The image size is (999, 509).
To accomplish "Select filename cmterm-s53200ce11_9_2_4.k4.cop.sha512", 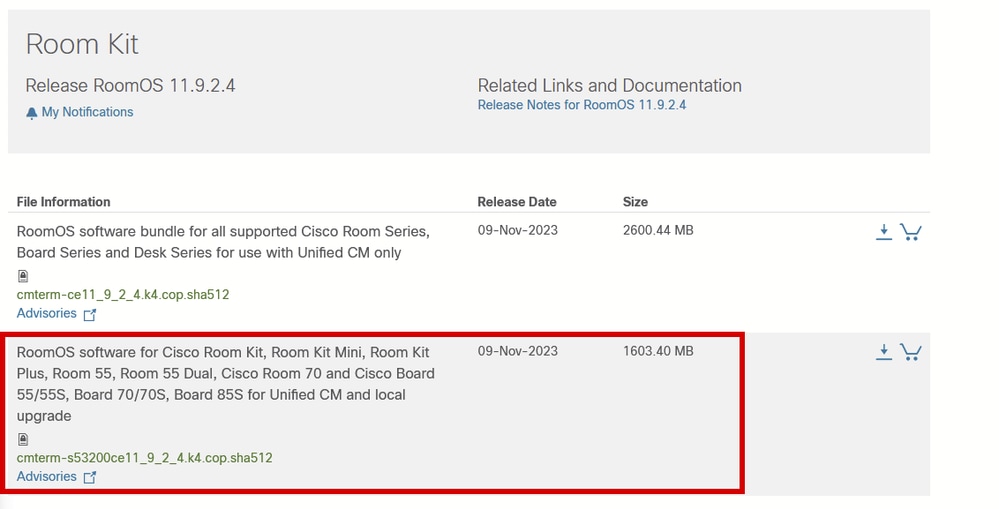I will (145, 457).
